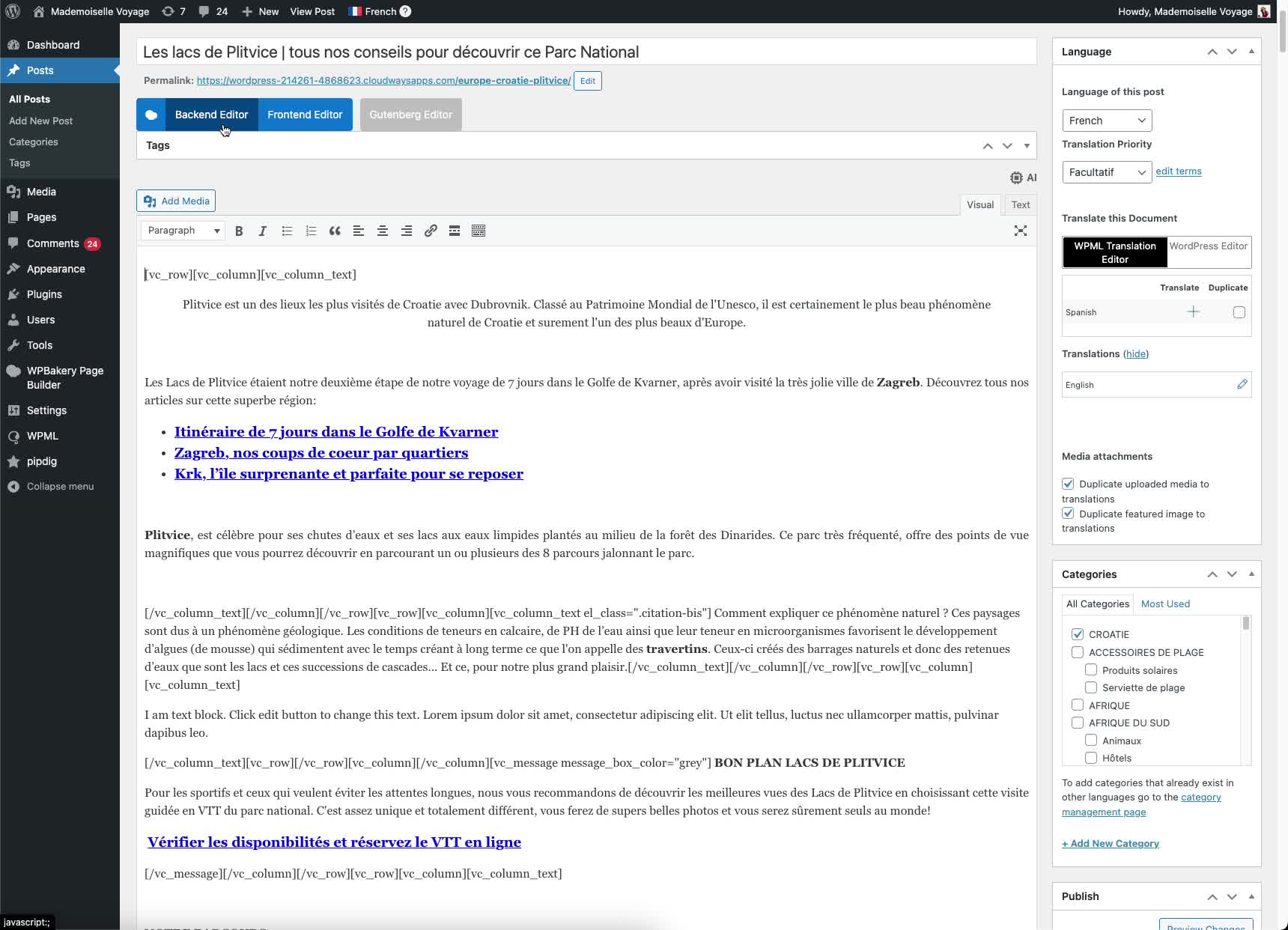Click Edit next to the permalink

[588, 81]
